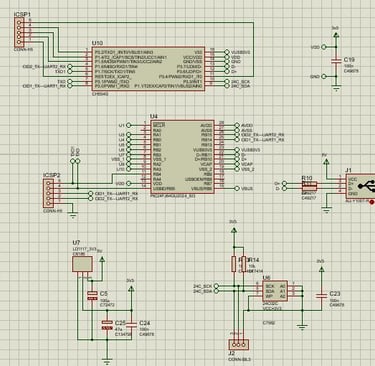Click the VUSB3V3 terminal right of U10
375x366 pixels.
click(x=227, y=52)
